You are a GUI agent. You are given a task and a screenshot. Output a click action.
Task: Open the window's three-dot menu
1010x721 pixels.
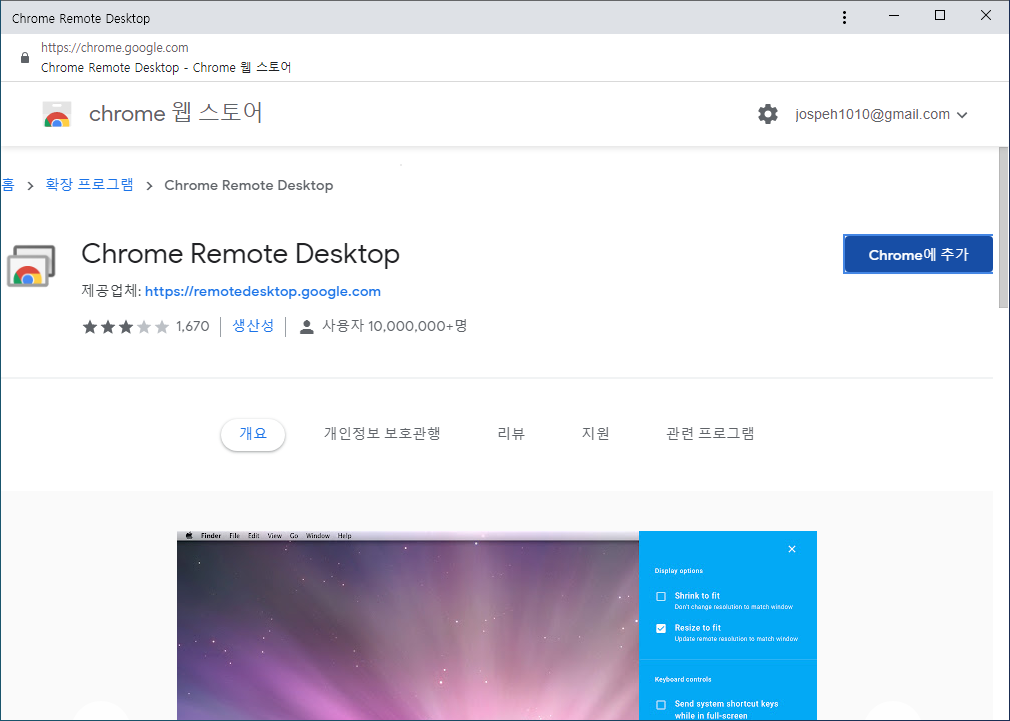click(844, 17)
